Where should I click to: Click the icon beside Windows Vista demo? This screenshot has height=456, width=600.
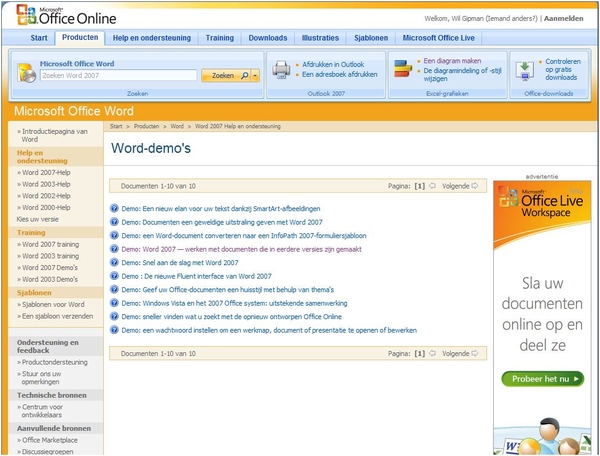click(x=114, y=303)
